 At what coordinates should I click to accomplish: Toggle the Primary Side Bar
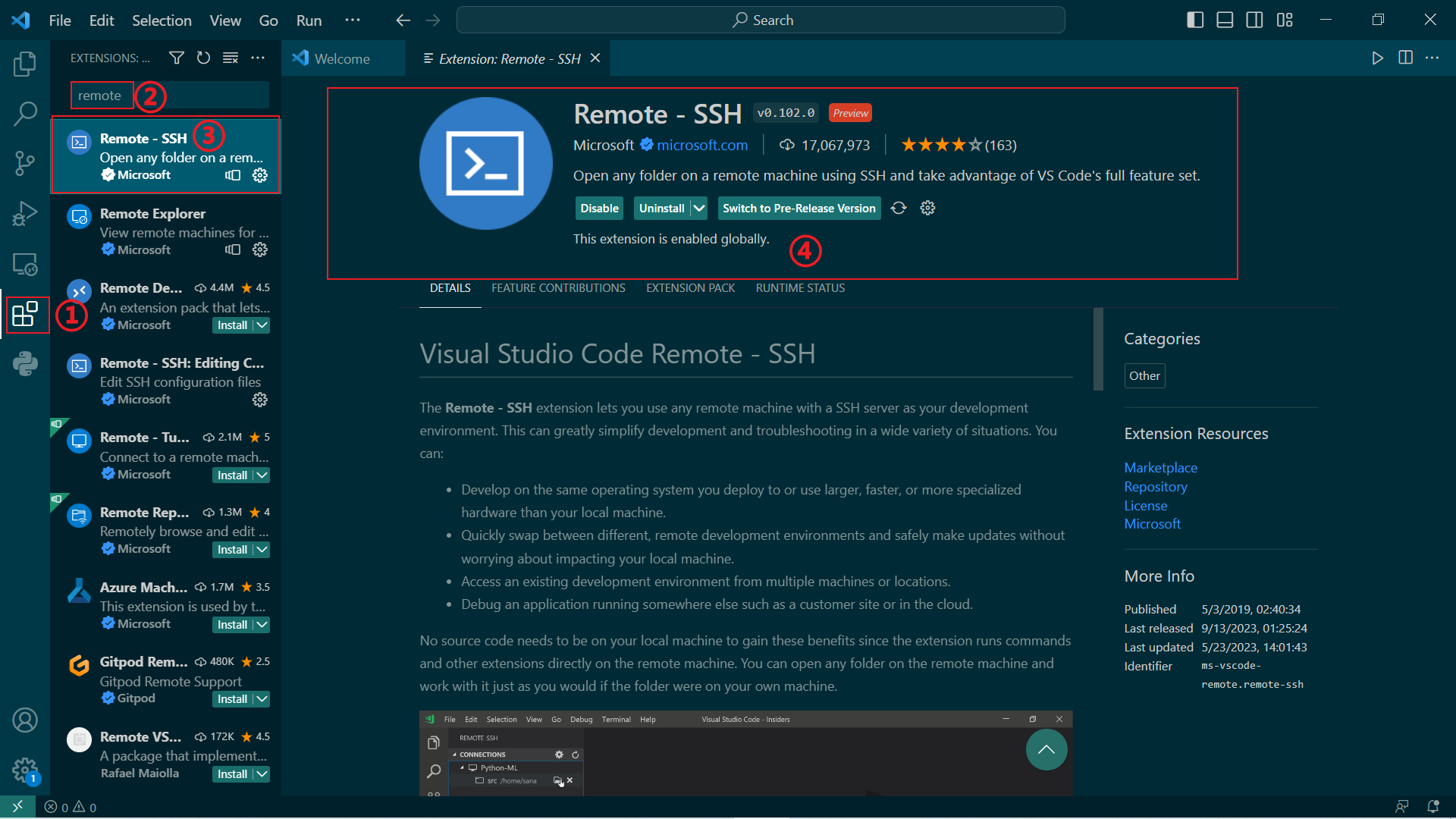[1194, 20]
